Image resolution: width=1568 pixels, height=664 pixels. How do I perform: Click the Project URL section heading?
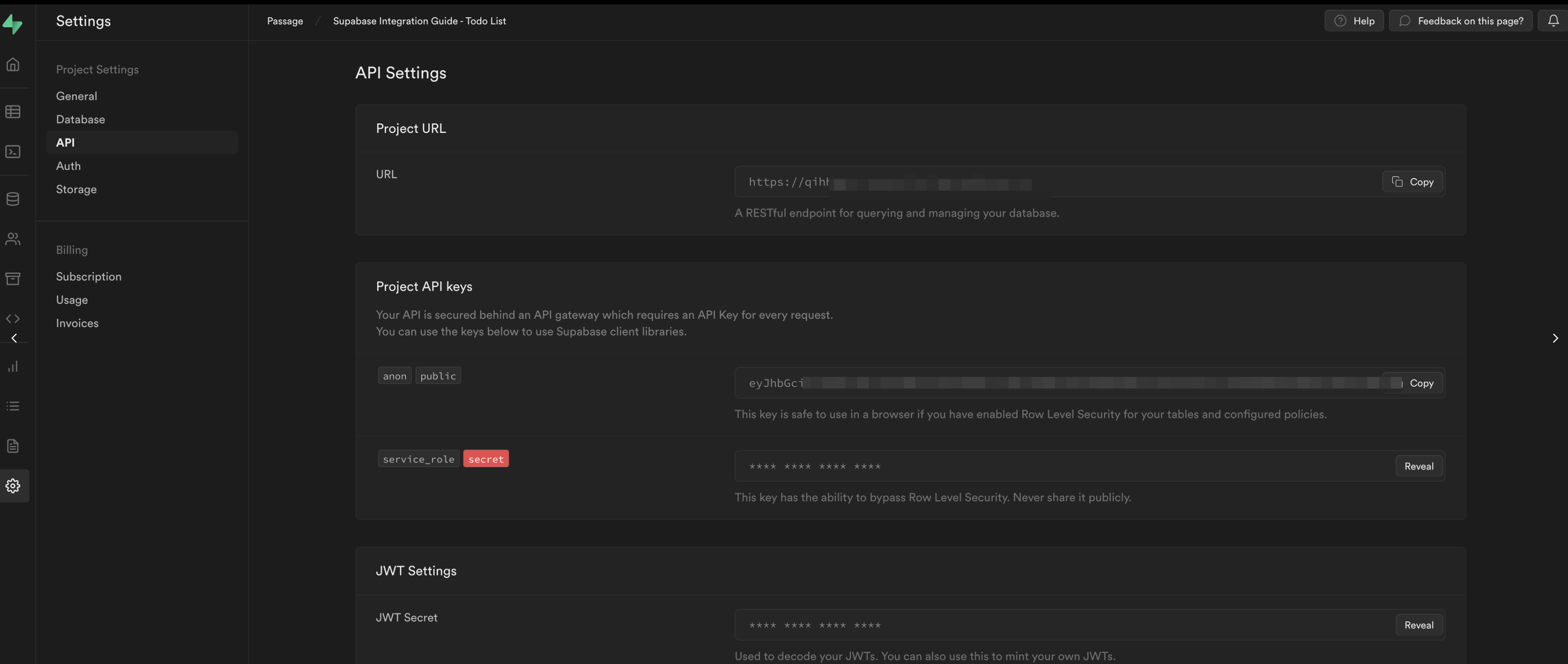[x=411, y=129]
